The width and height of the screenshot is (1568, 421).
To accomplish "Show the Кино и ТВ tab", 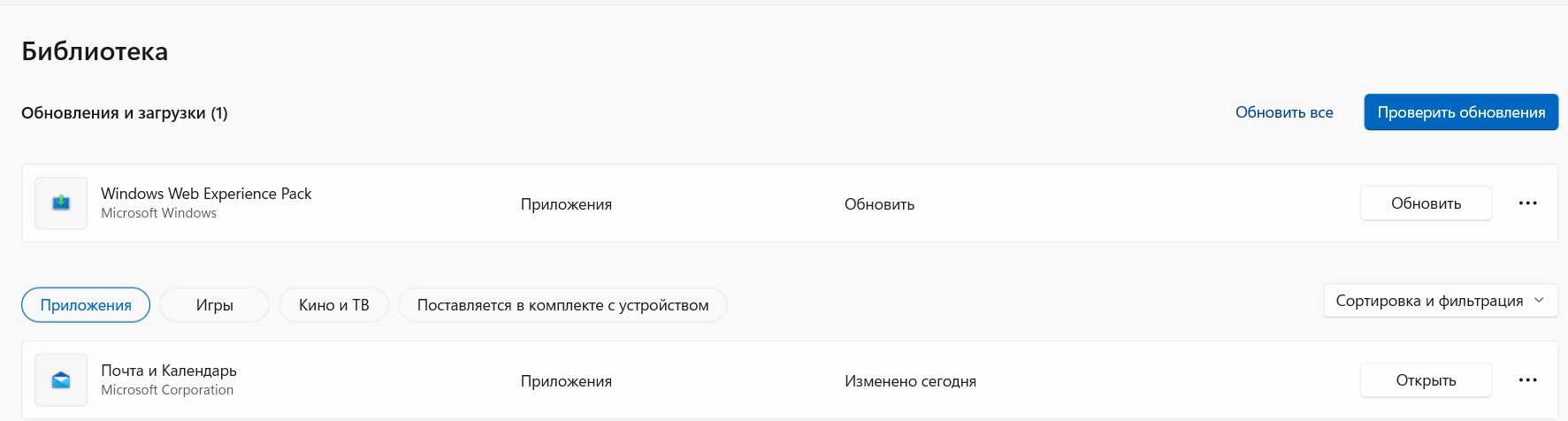I will (x=333, y=305).
